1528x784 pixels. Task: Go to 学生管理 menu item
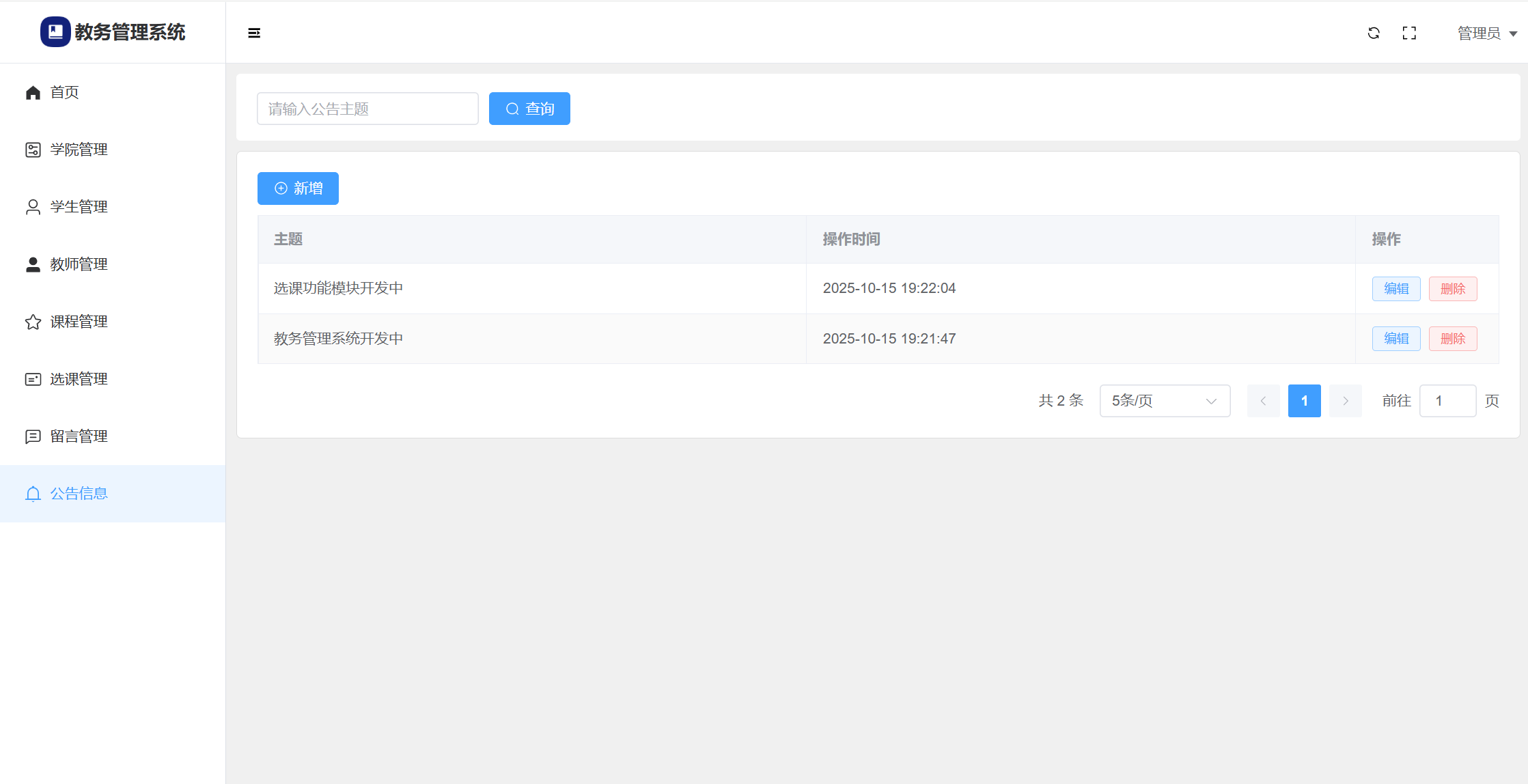79,207
